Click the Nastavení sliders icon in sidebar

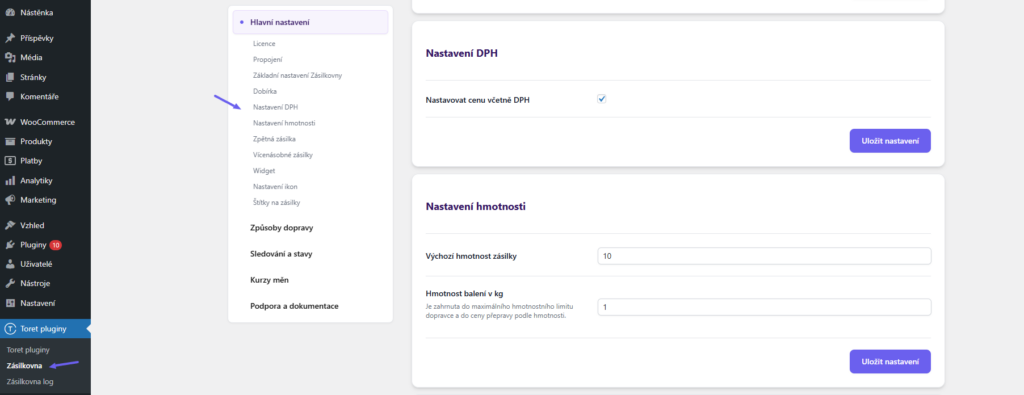10,303
